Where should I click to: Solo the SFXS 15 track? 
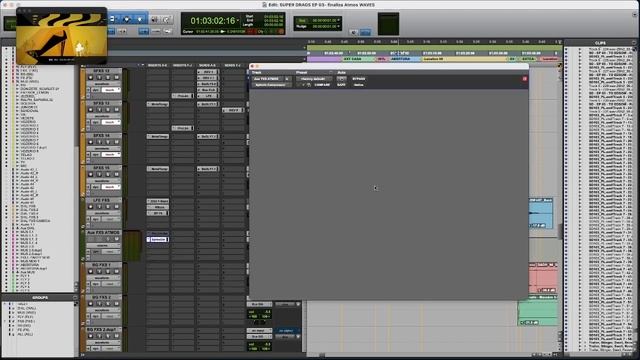tap(108, 174)
